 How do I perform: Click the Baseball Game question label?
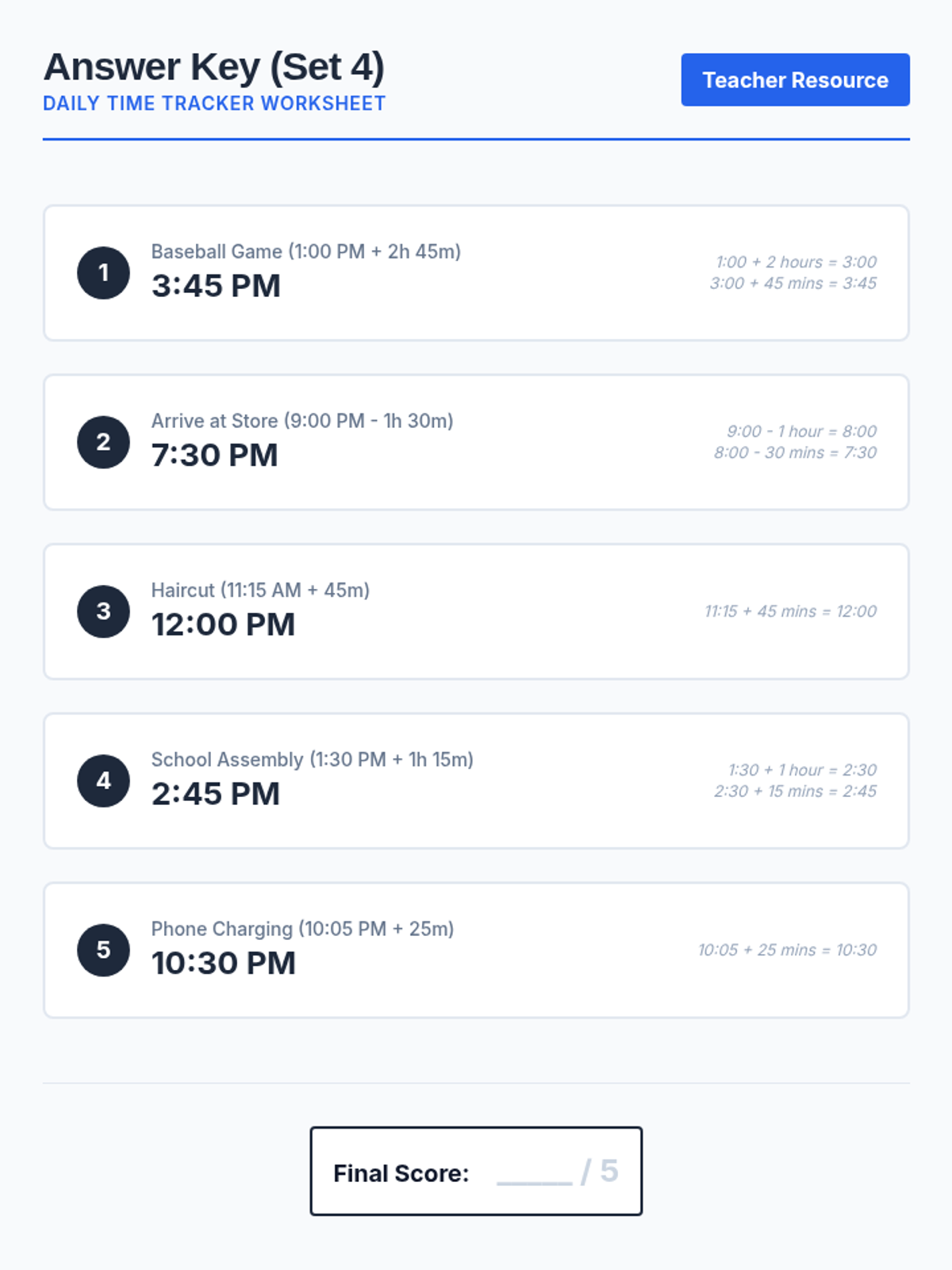[305, 252]
